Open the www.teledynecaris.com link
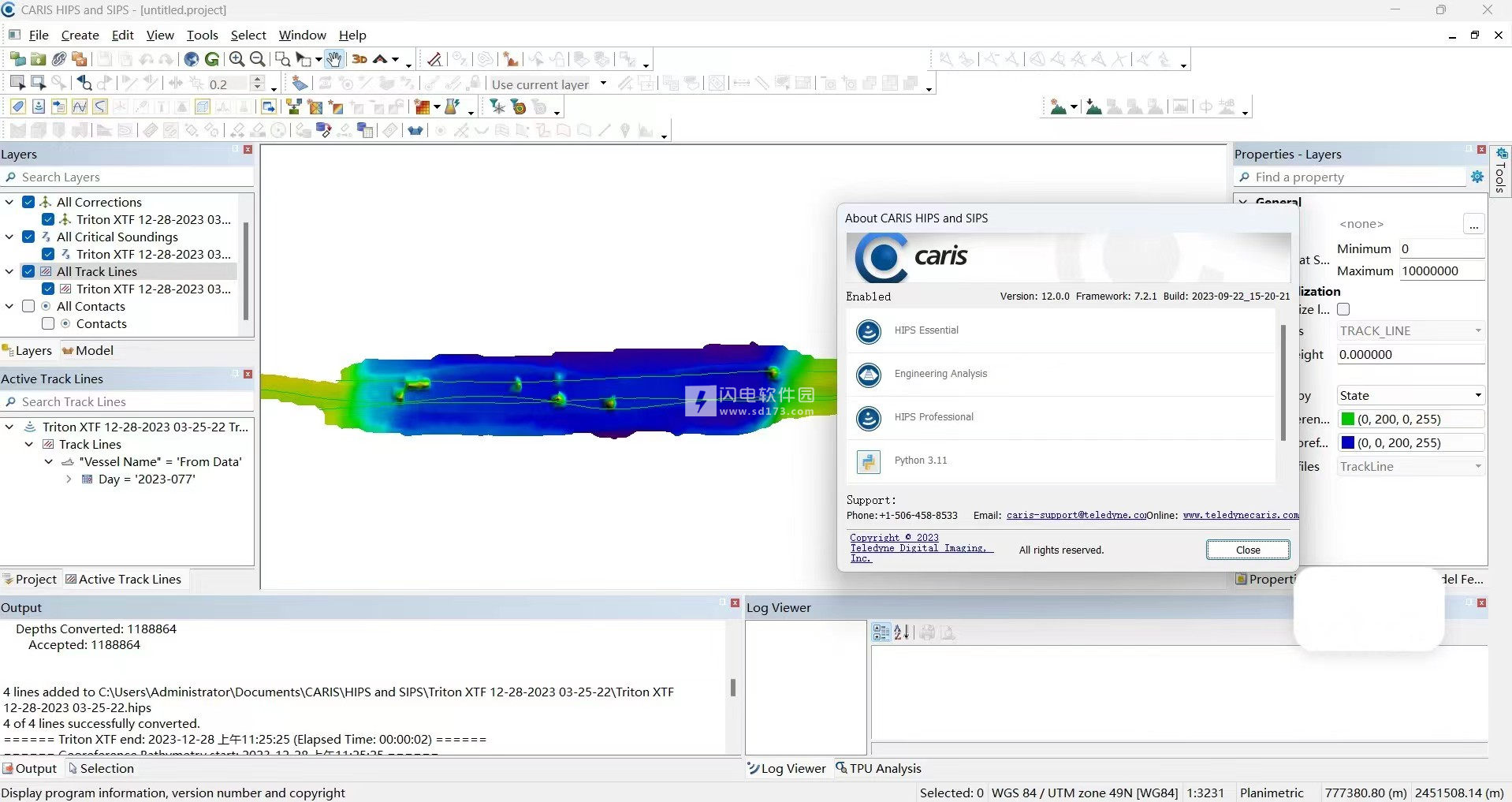 (1241, 515)
